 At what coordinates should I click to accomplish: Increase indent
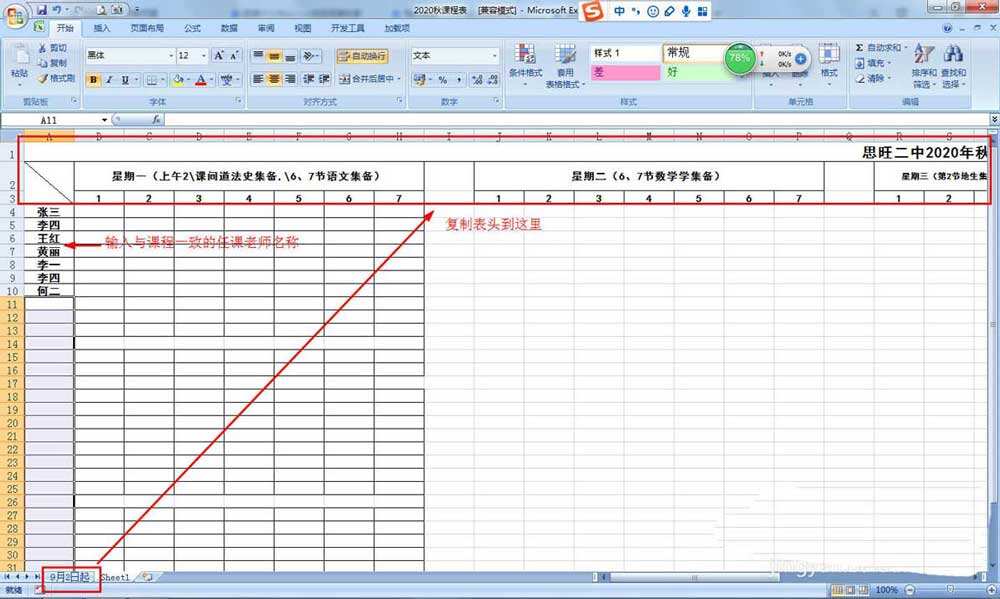pos(325,79)
